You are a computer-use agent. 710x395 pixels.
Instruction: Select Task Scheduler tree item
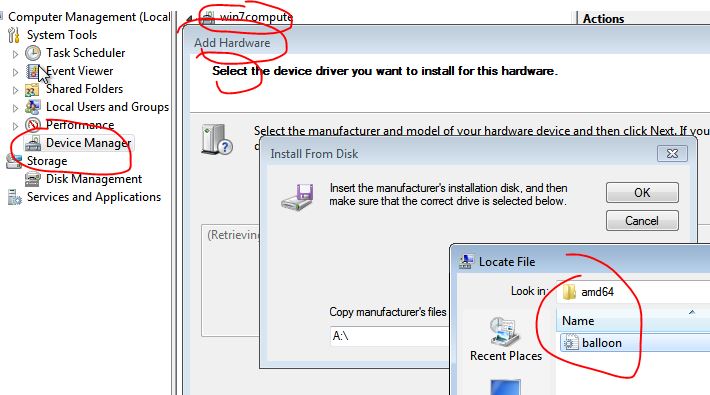(x=86, y=53)
